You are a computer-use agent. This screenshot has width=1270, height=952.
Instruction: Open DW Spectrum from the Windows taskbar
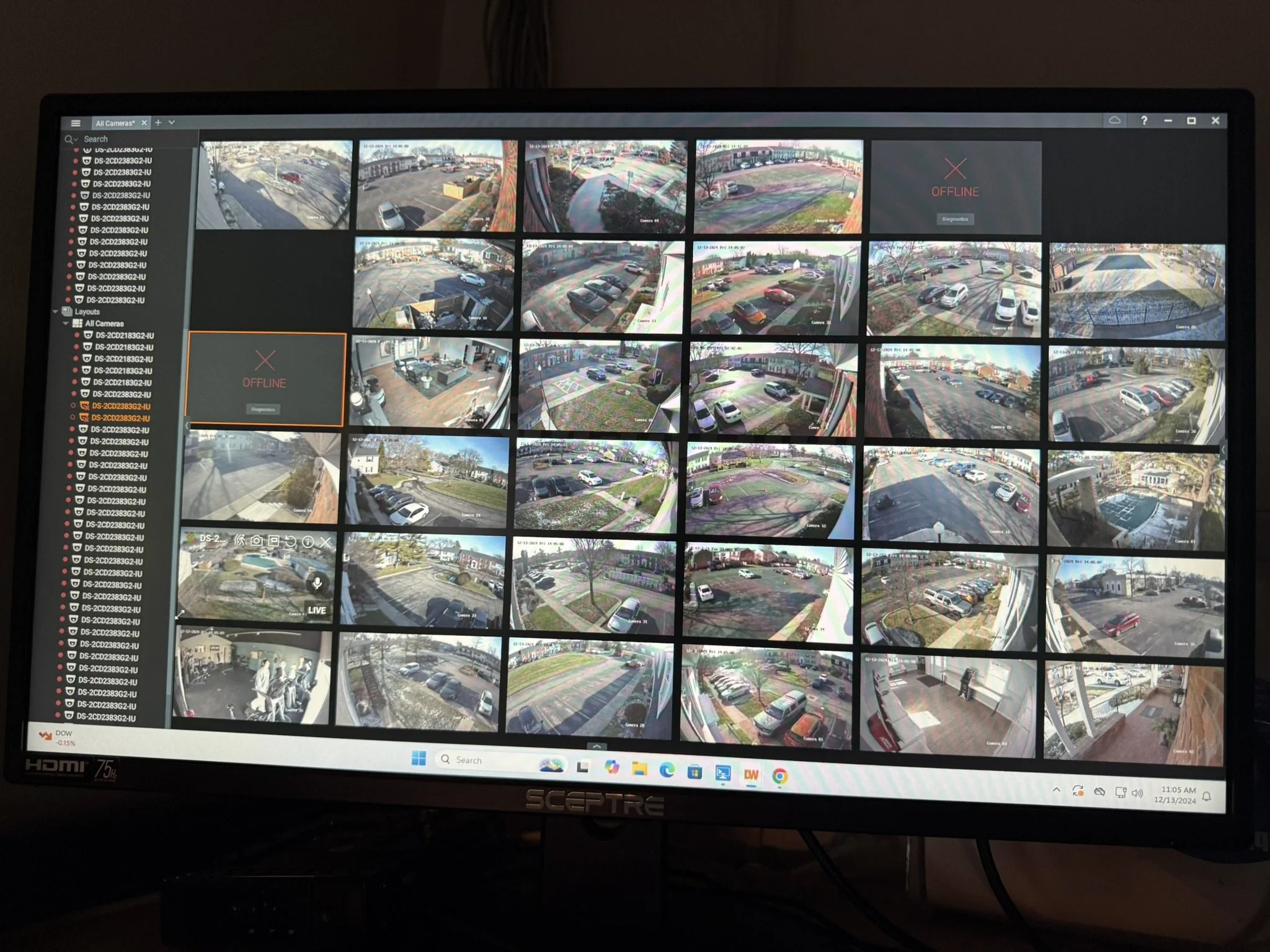pos(752,775)
